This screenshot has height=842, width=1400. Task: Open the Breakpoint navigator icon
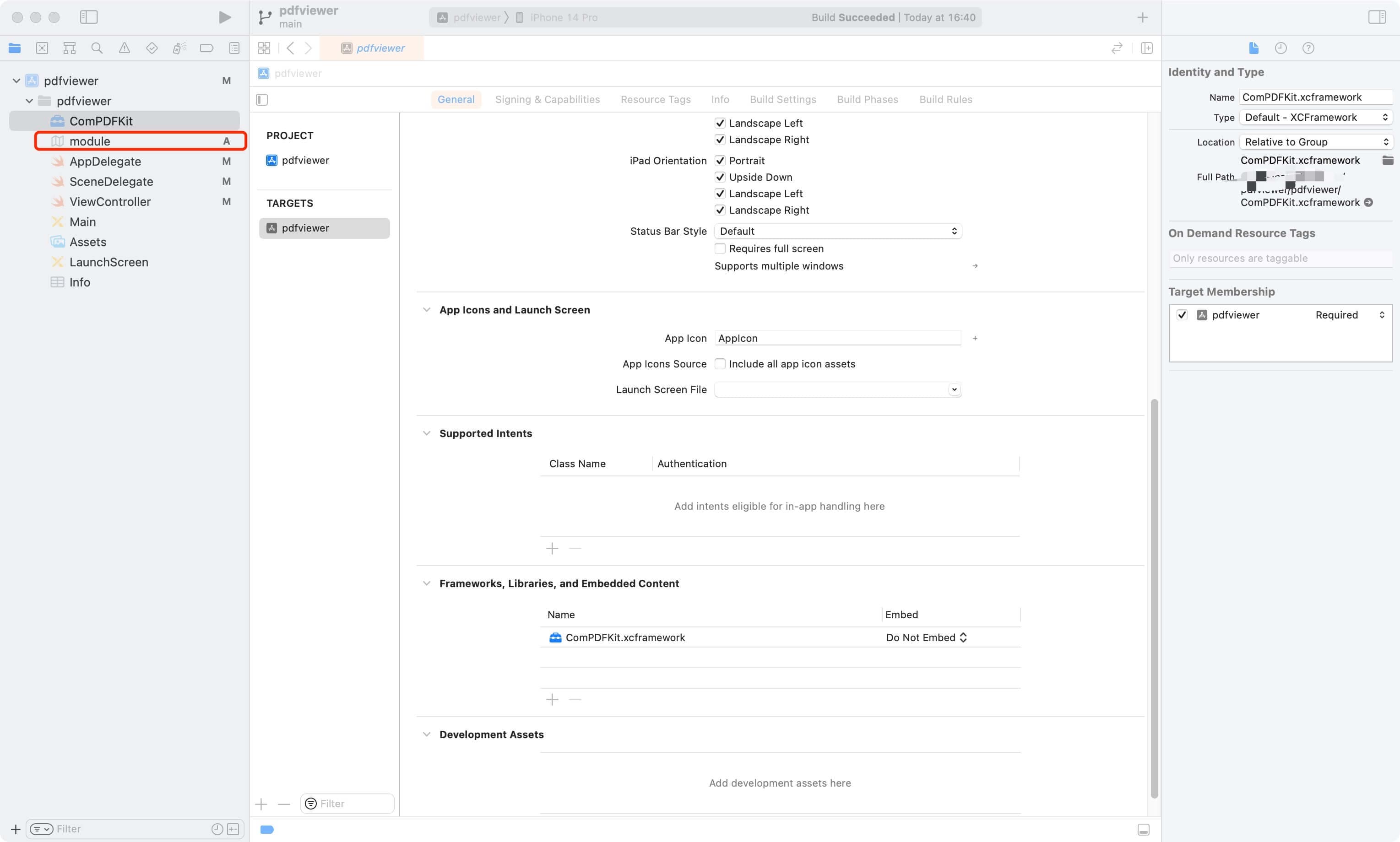(x=206, y=48)
